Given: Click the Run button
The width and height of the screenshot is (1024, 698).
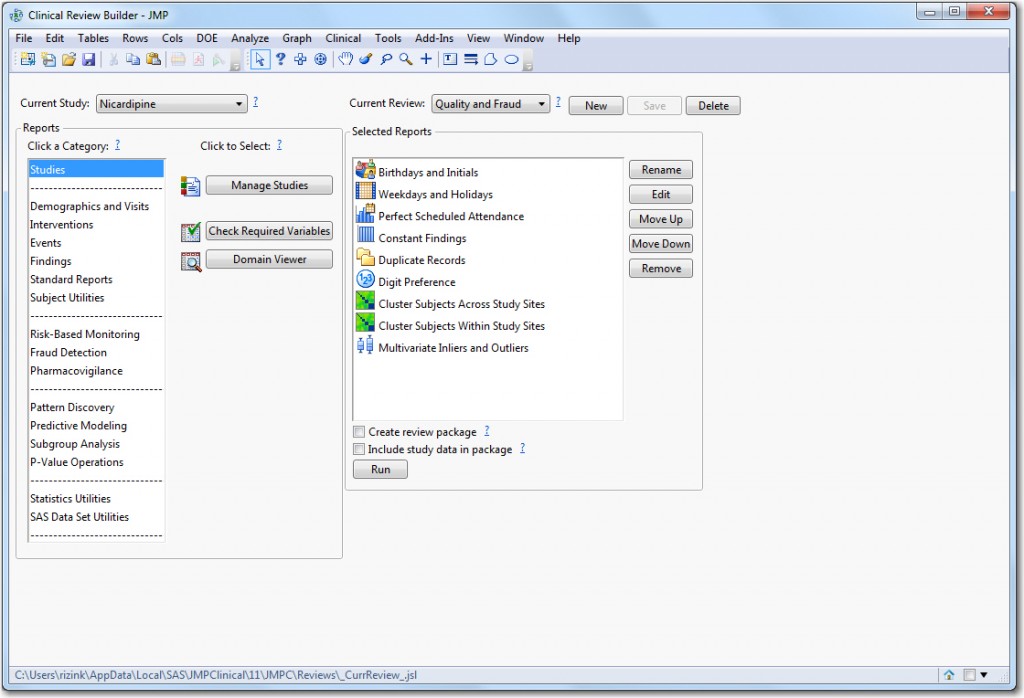Looking at the screenshot, I should (380, 469).
